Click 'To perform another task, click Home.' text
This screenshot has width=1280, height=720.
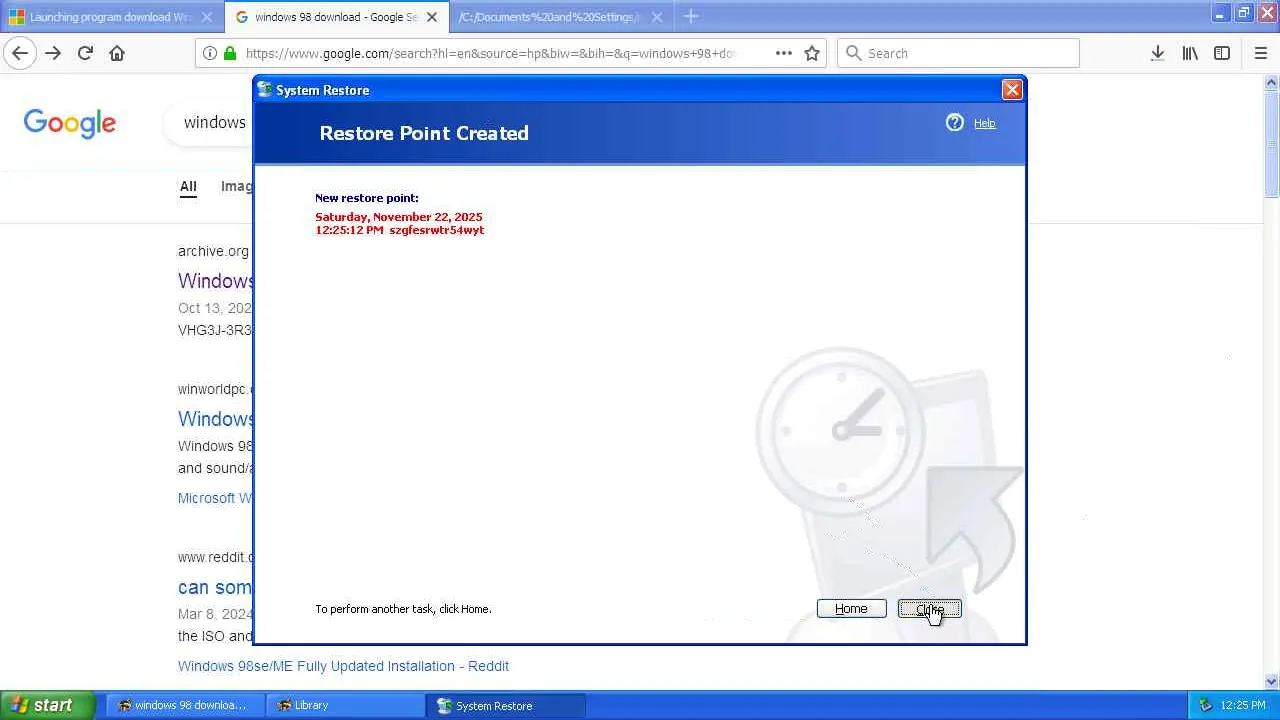(403, 609)
